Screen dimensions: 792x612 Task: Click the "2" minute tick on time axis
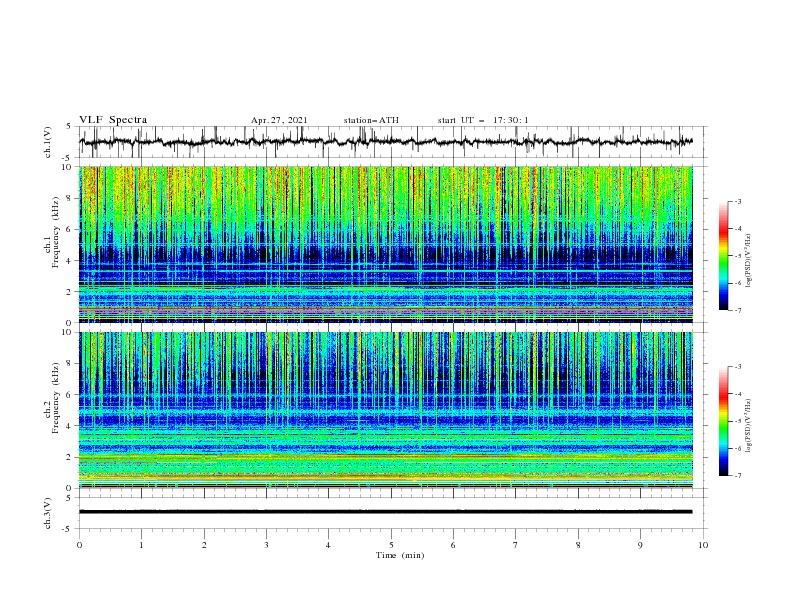[x=204, y=545]
